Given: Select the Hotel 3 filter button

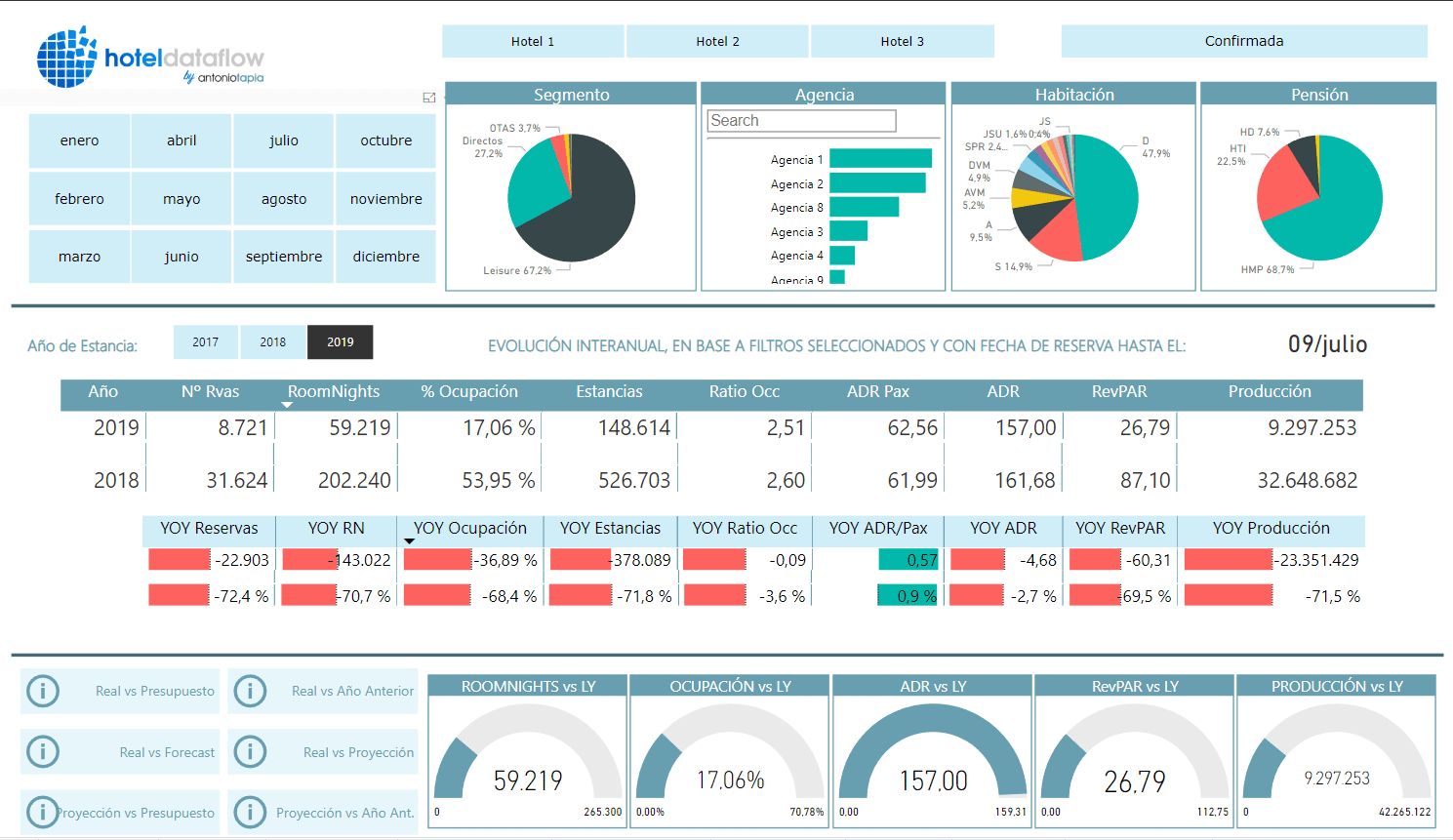Looking at the screenshot, I should coord(903,41).
